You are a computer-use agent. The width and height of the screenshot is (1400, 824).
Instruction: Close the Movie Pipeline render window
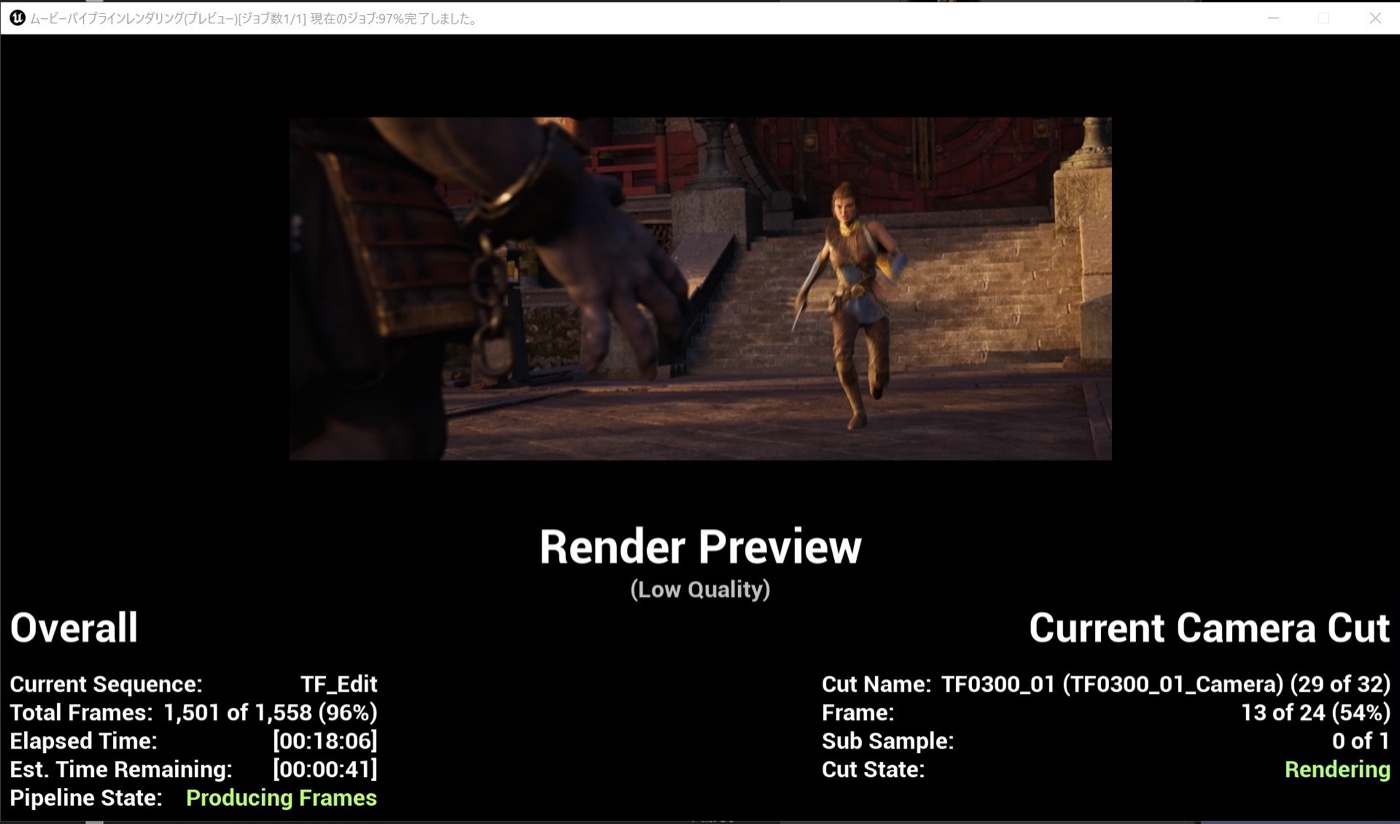tap(1375, 18)
